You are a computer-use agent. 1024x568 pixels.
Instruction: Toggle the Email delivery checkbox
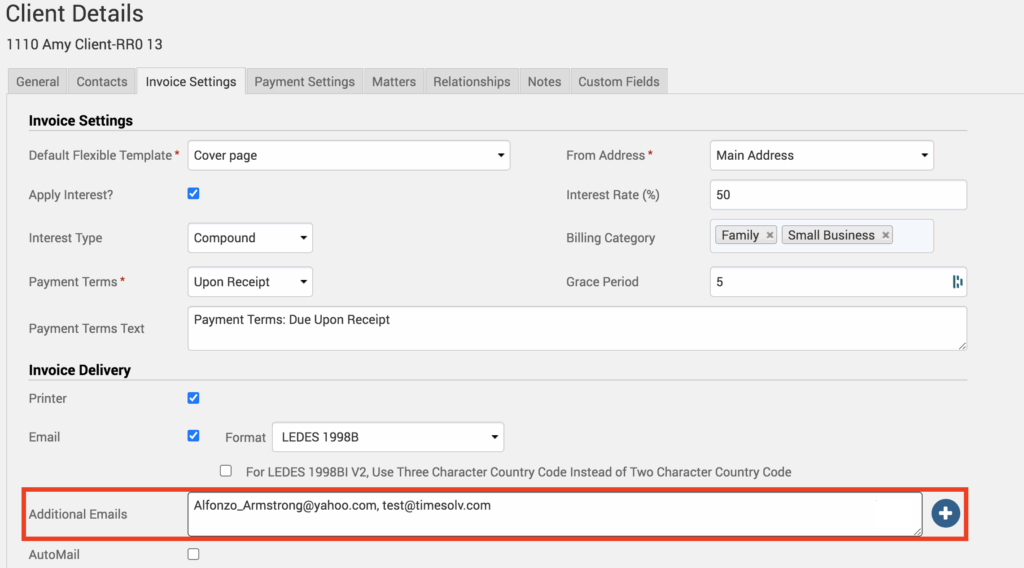(x=194, y=436)
